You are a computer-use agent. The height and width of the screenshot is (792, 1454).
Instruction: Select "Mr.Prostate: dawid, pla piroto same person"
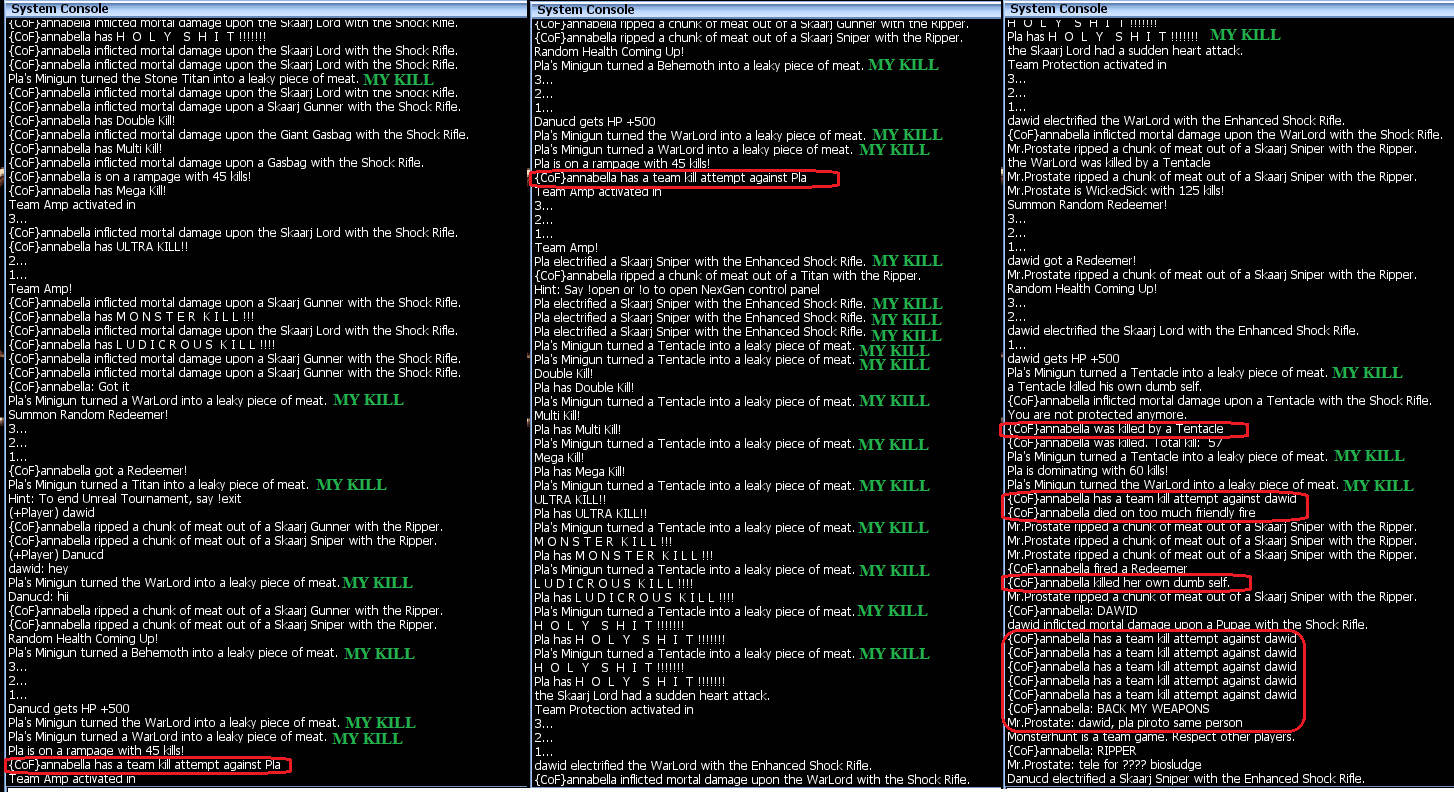click(1125, 722)
